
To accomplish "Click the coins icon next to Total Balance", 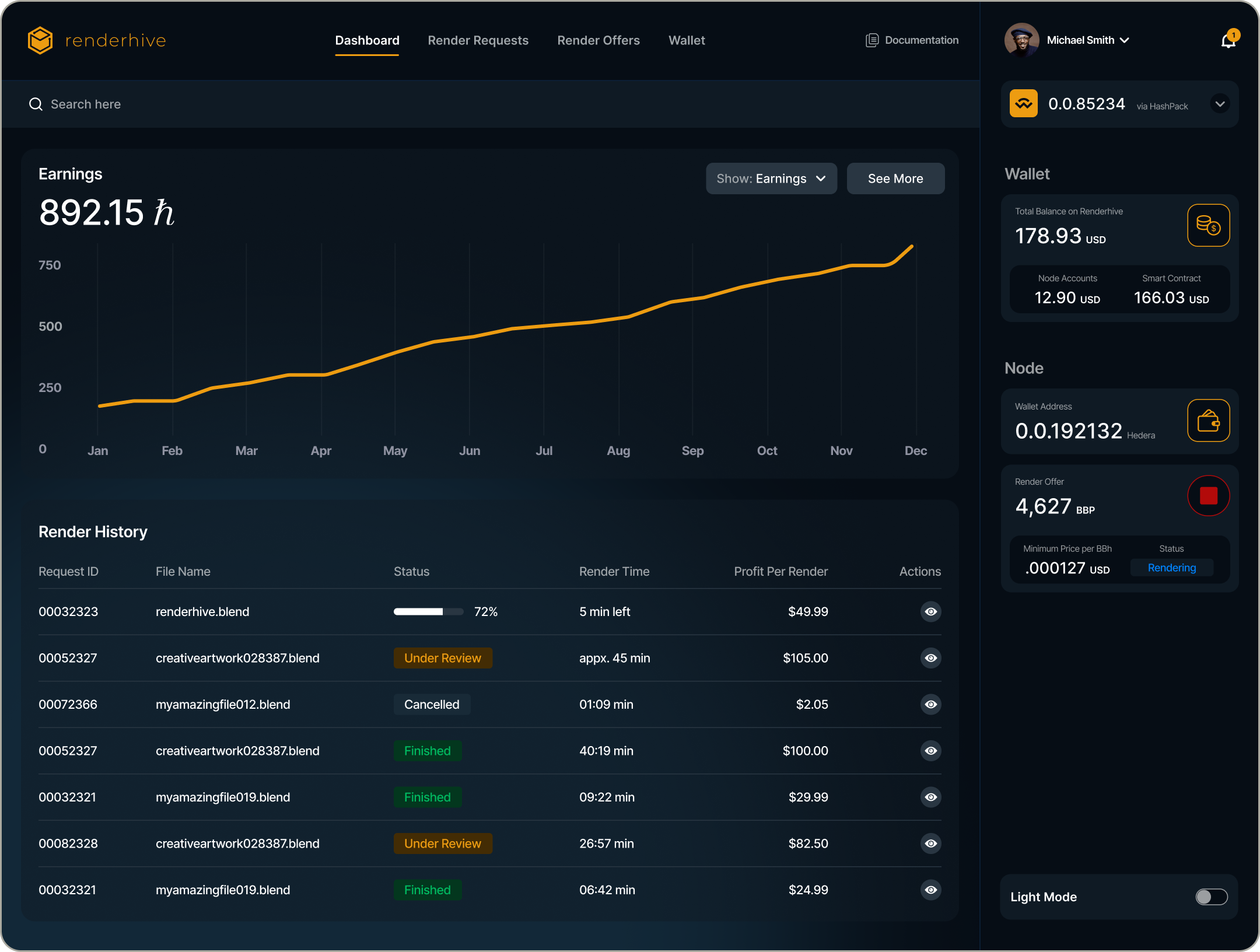I will coord(1208,225).
